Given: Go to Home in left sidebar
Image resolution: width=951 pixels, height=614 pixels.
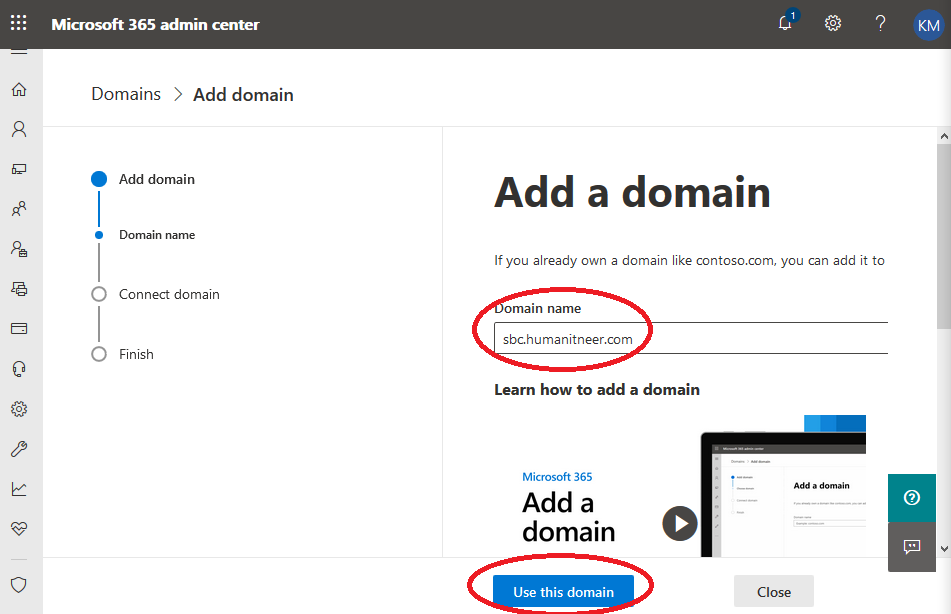Looking at the screenshot, I should [19, 89].
